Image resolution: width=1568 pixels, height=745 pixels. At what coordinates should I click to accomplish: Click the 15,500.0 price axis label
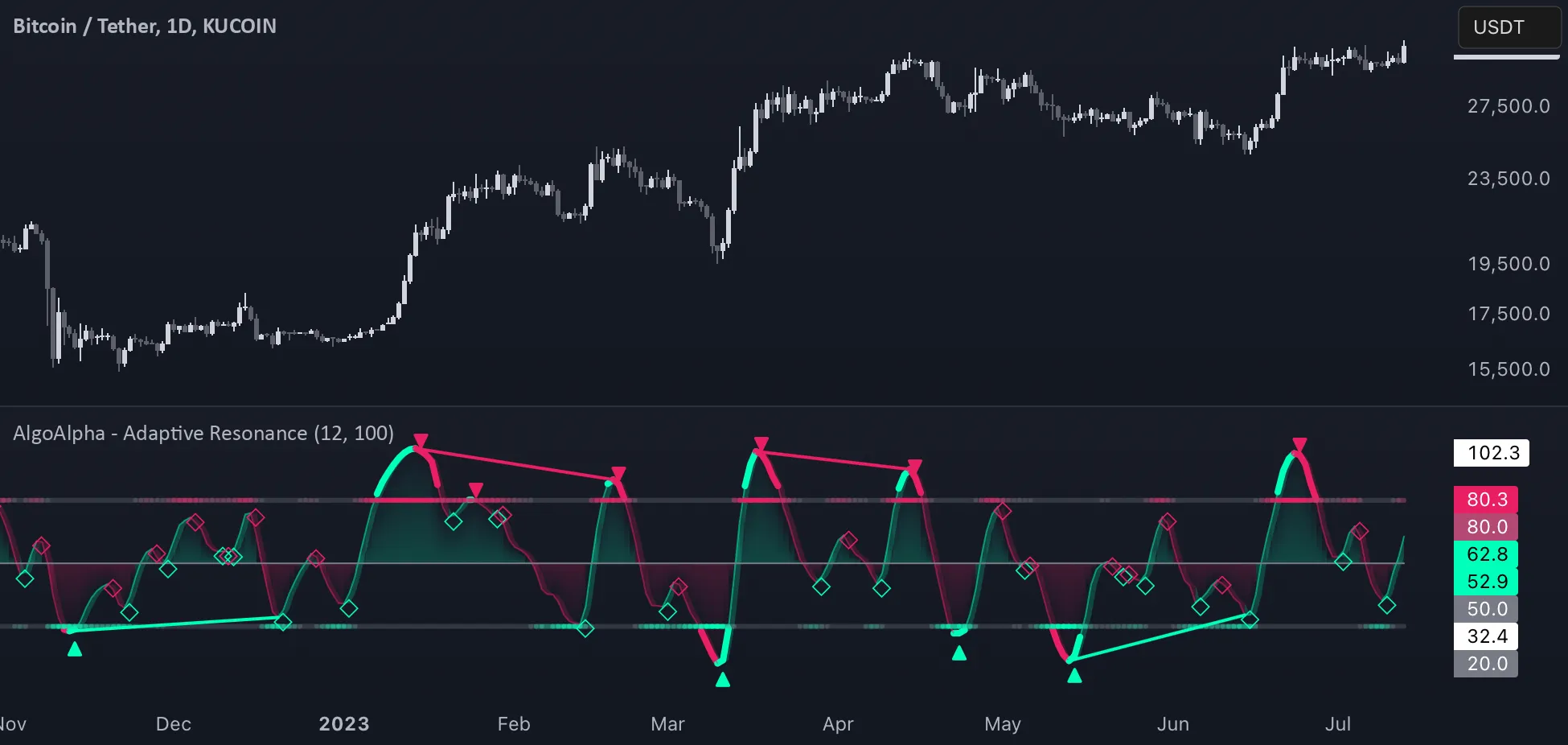[x=1508, y=369]
